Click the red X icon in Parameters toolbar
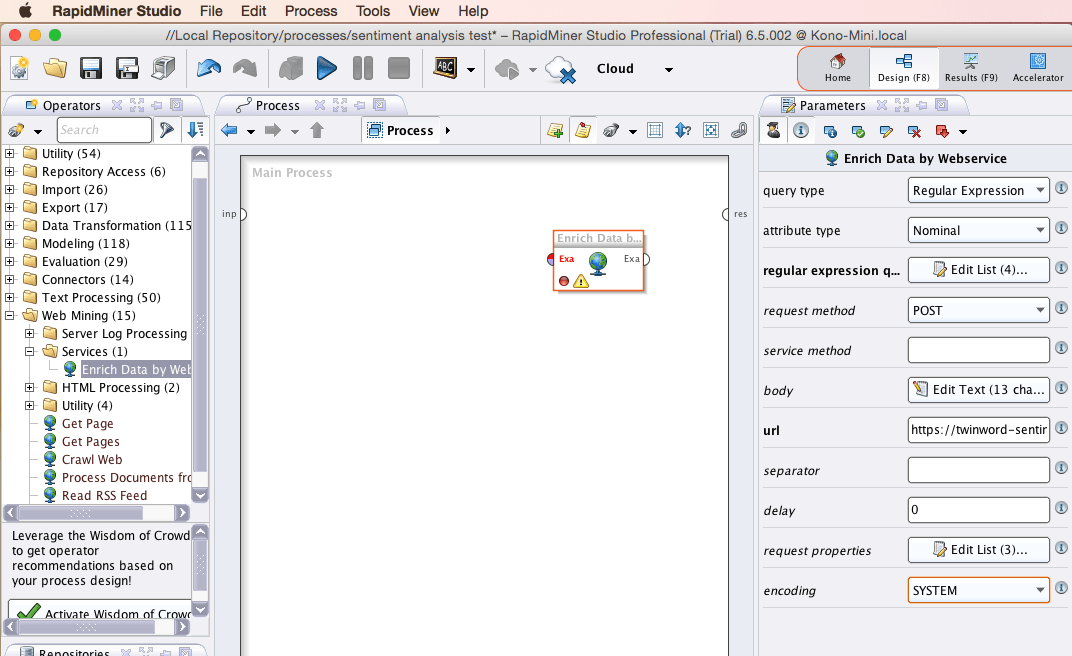The height and width of the screenshot is (656, 1072). [914, 131]
